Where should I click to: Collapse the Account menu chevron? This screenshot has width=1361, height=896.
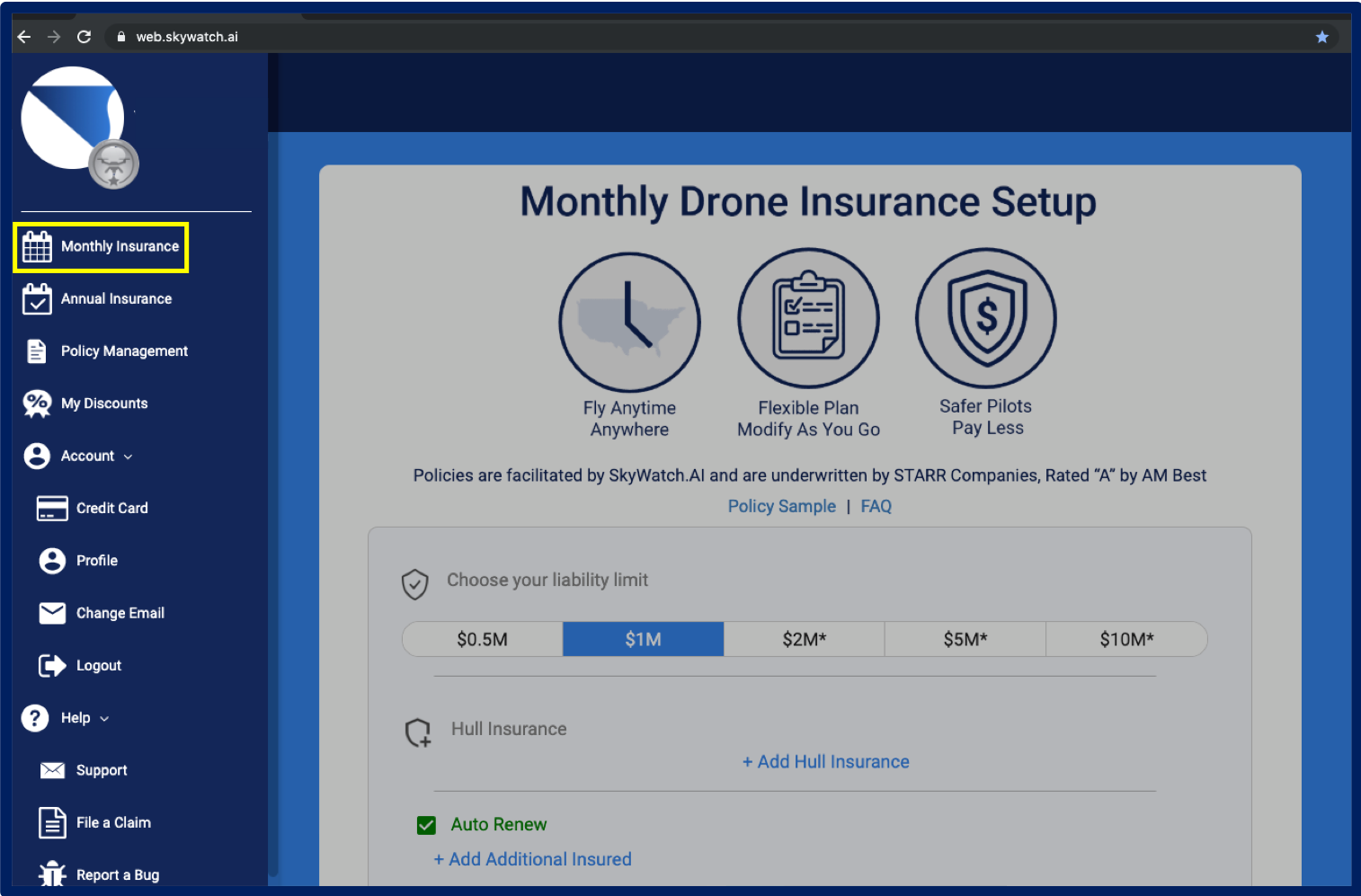(x=128, y=457)
